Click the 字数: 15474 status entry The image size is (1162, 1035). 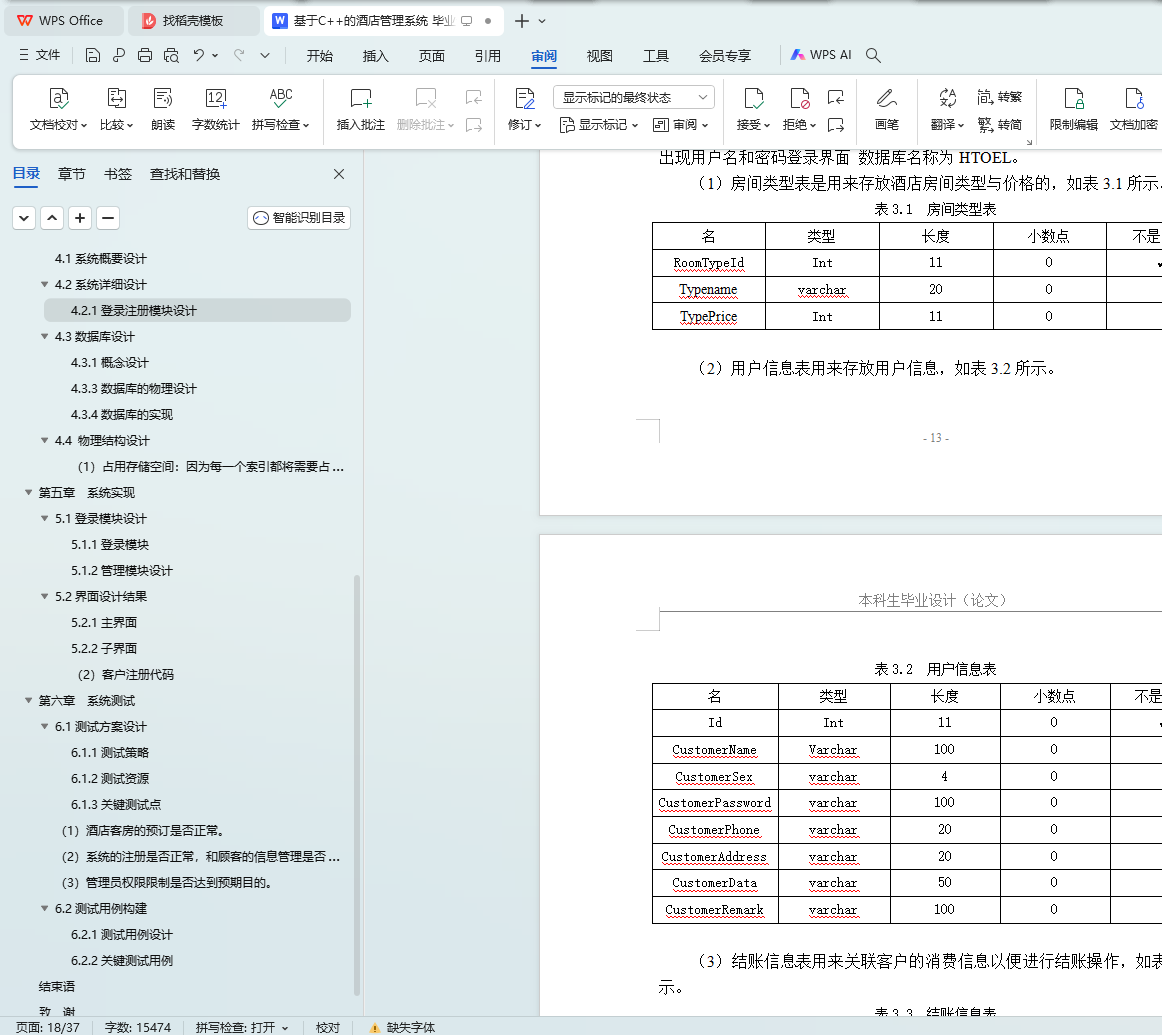click(x=138, y=1028)
